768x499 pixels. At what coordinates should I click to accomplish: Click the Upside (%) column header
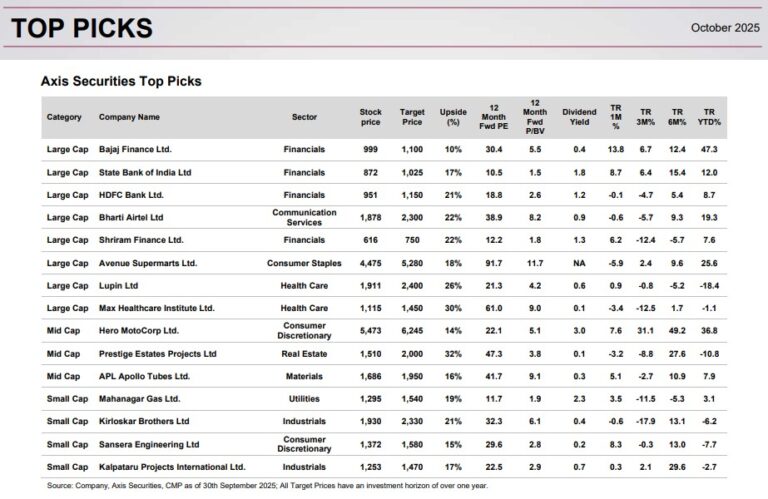(x=453, y=117)
